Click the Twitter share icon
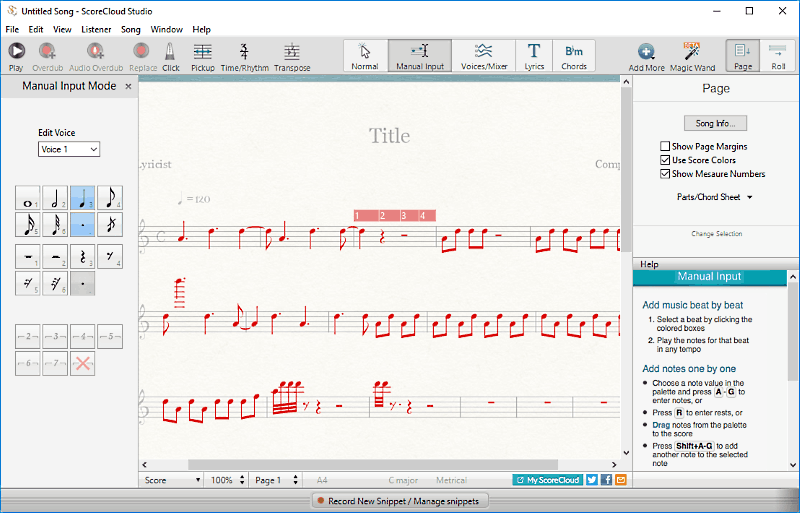Screen dimensions: 800x513 tap(592, 480)
